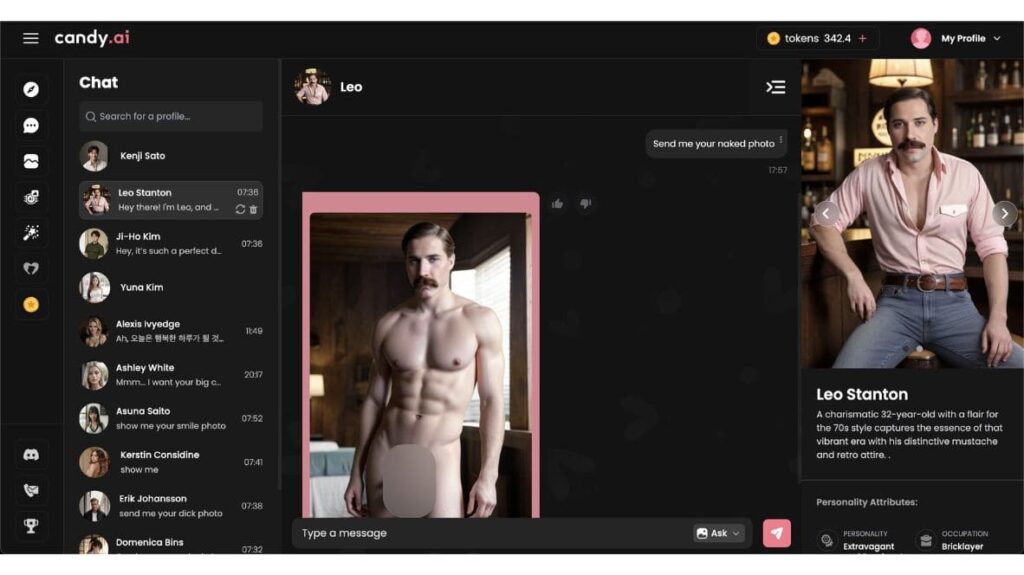Viewport: 1024px width, 575px height.
Task: Open the Alexis Ivyedge conversation
Action: coord(170,331)
